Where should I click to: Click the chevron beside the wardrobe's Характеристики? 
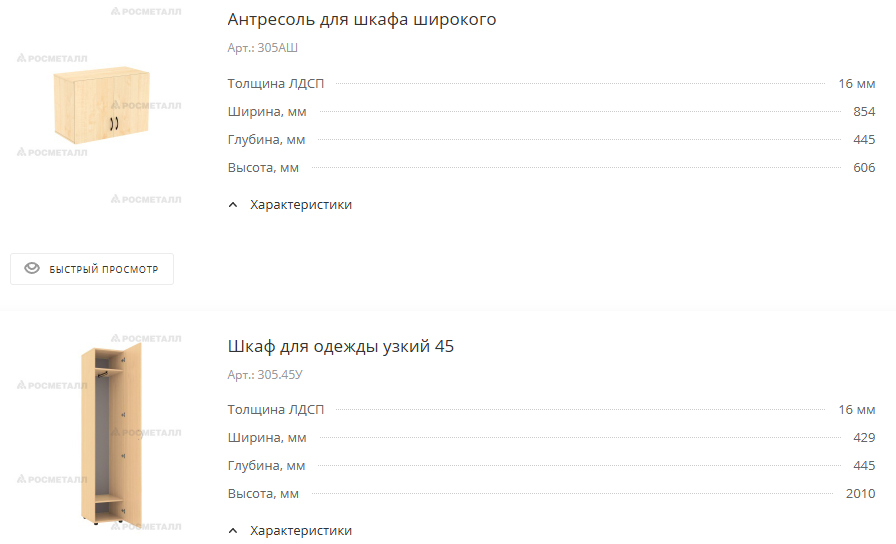(233, 531)
